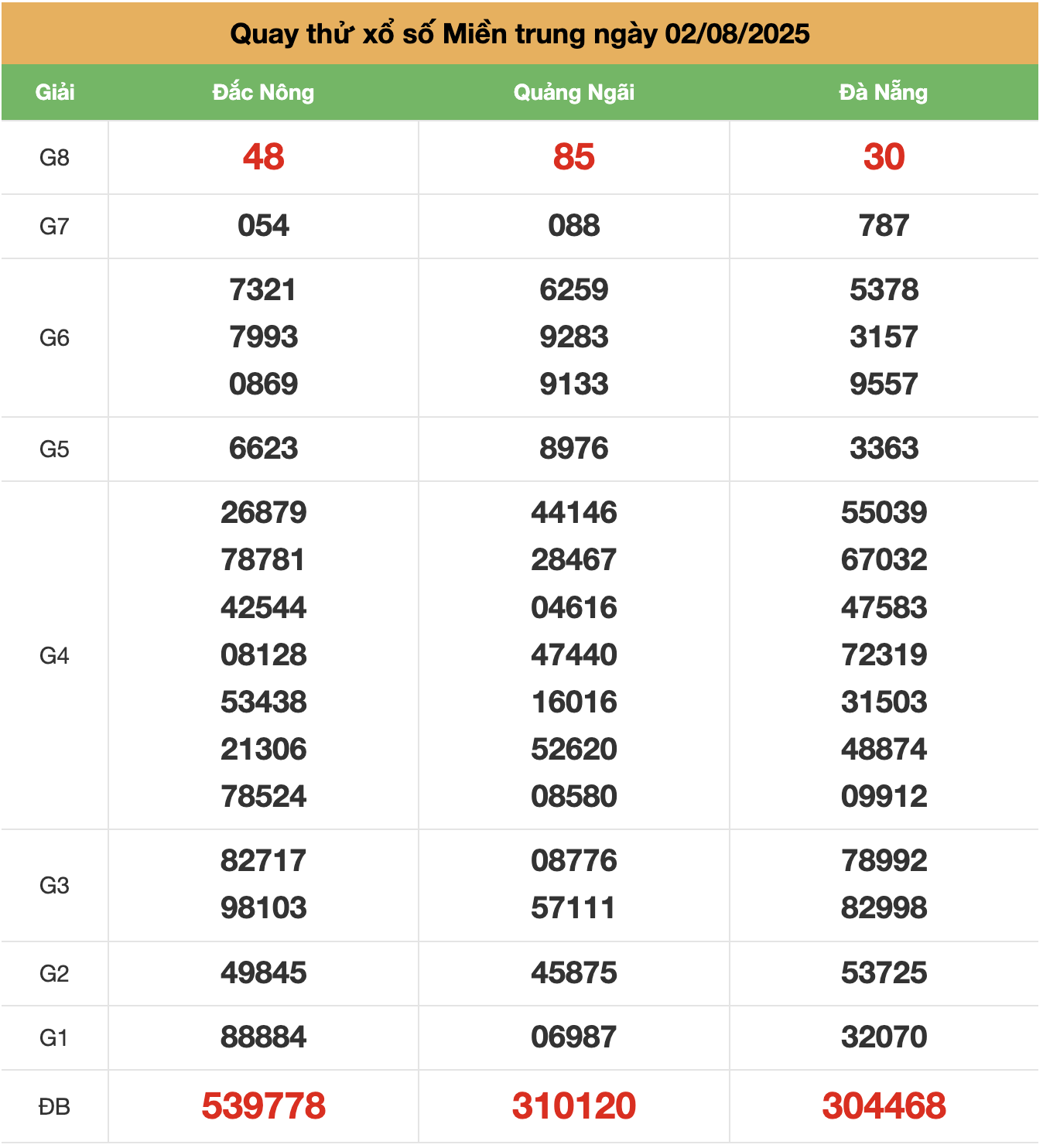Click the Đắc Nông column header
Screen dimensions: 1043x1148
263,92
